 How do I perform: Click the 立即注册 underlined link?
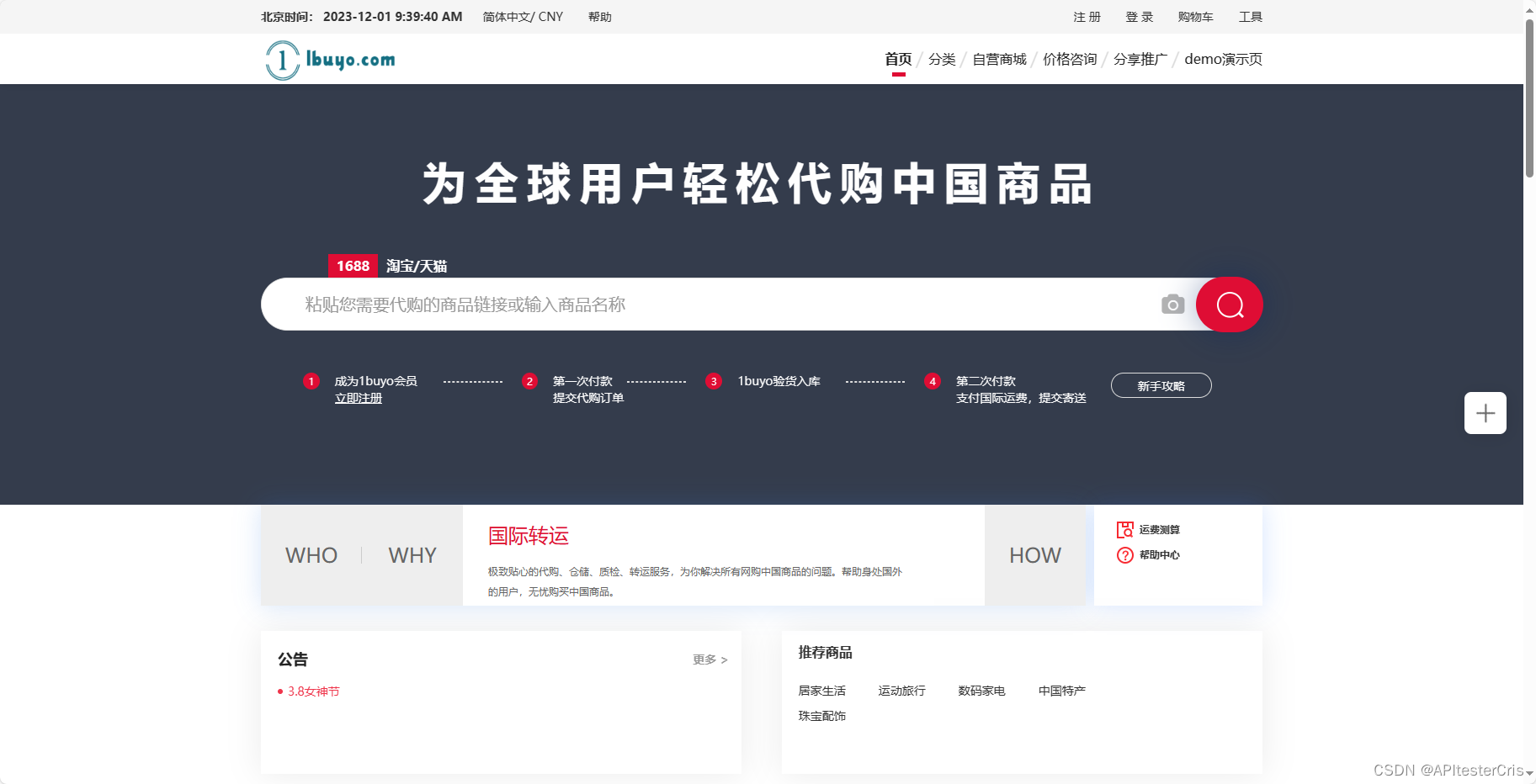[359, 398]
